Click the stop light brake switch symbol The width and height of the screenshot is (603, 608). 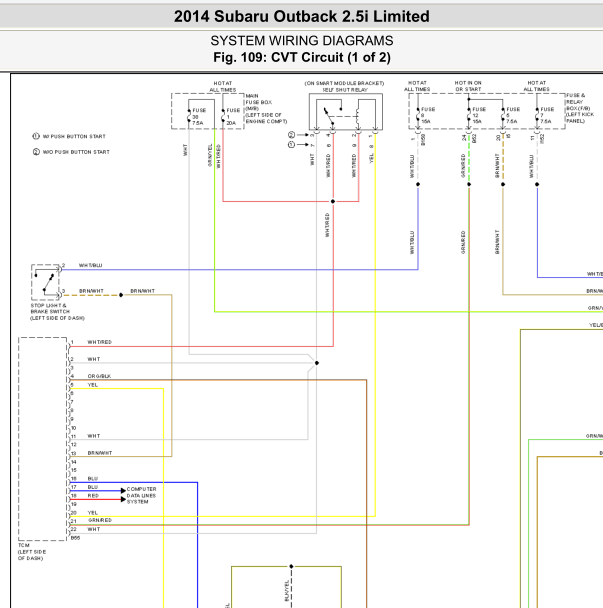(46, 282)
